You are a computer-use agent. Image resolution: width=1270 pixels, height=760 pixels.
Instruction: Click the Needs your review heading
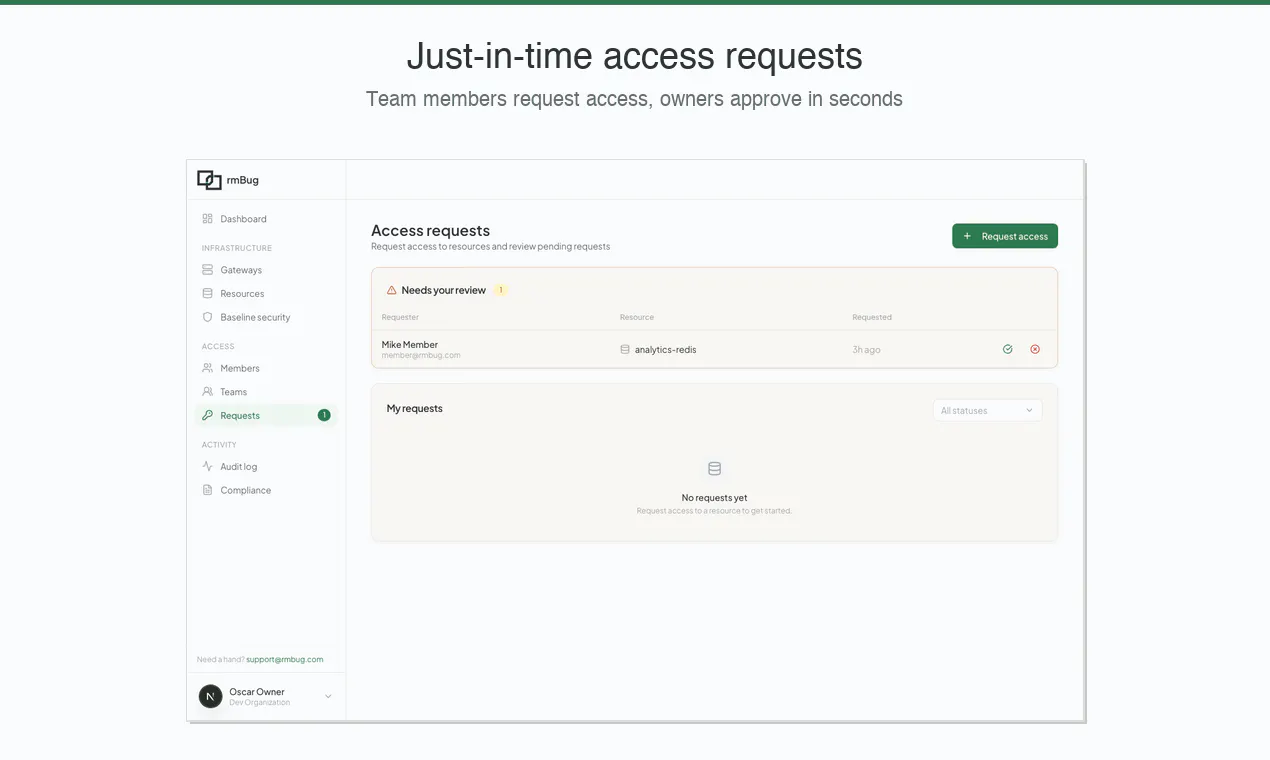(x=444, y=290)
